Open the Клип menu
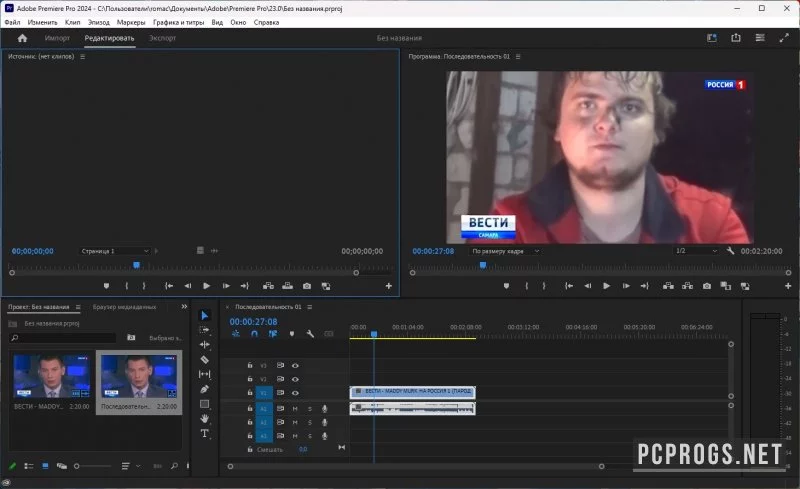Image resolution: width=800 pixels, height=489 pixels. pos(72,22)
